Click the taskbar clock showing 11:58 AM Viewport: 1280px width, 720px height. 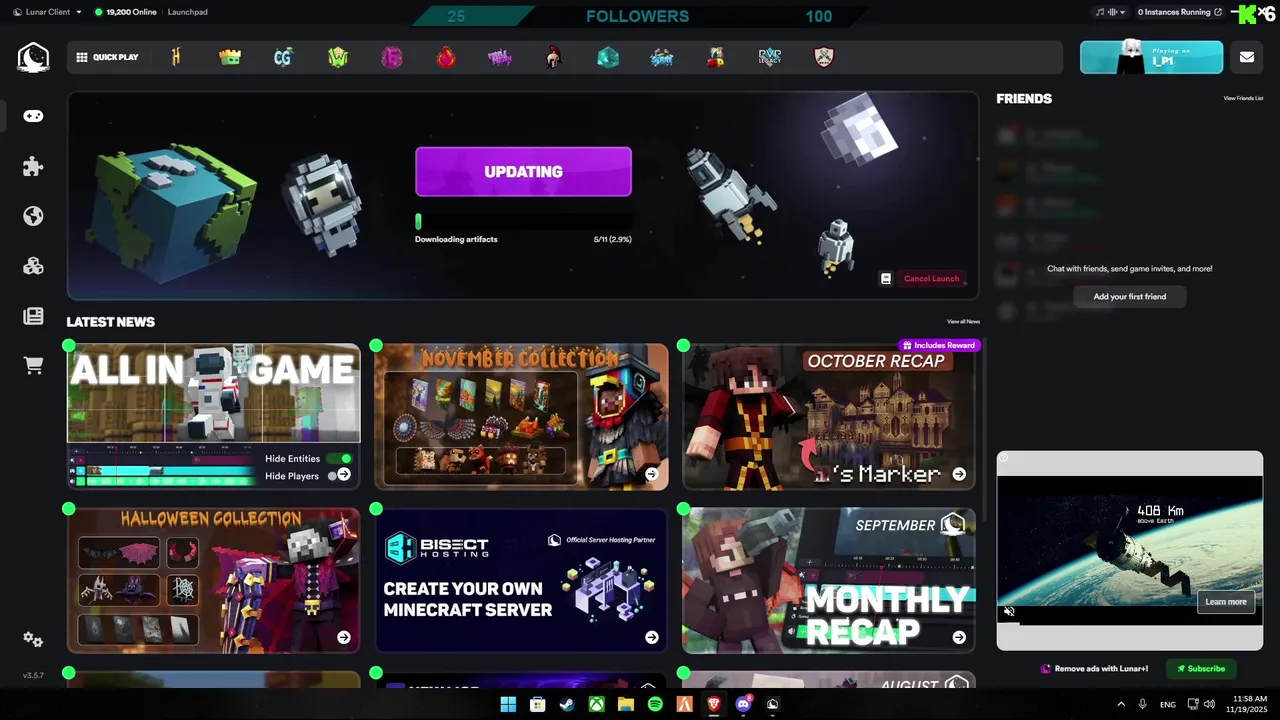pyautogui.click(x=1249, y=704)
